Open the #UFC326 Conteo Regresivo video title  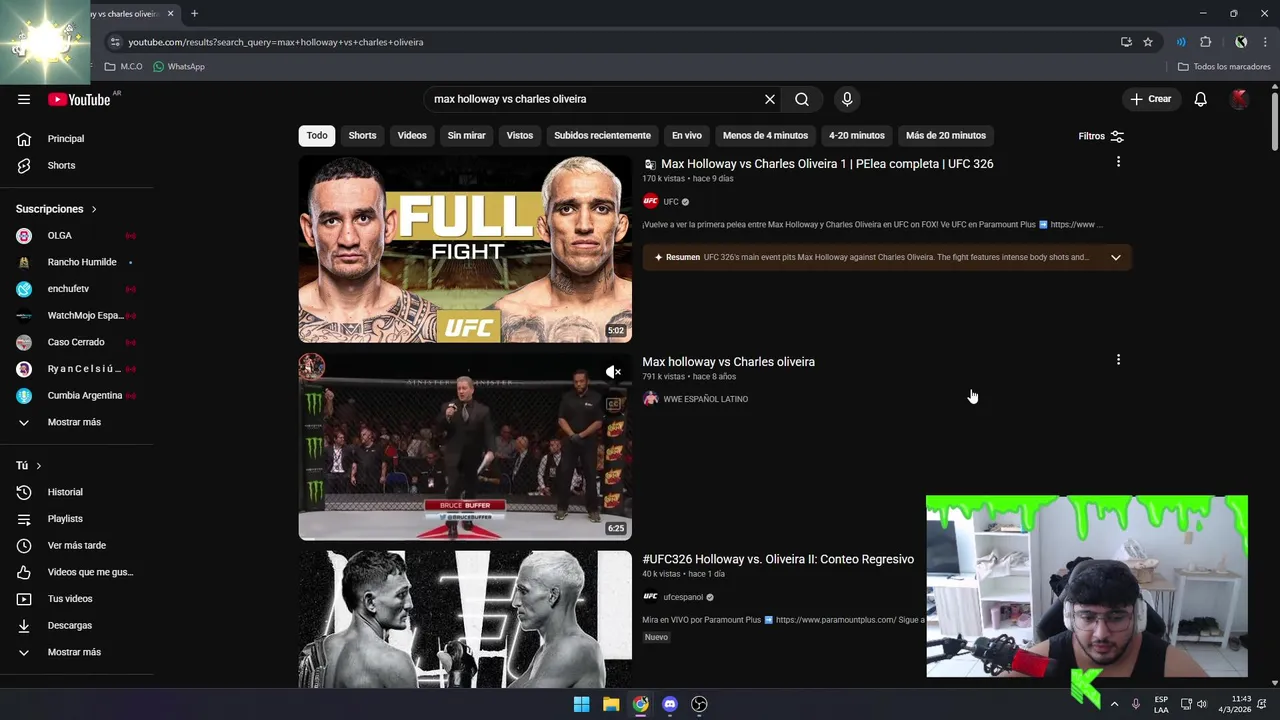tap(778, 559)
